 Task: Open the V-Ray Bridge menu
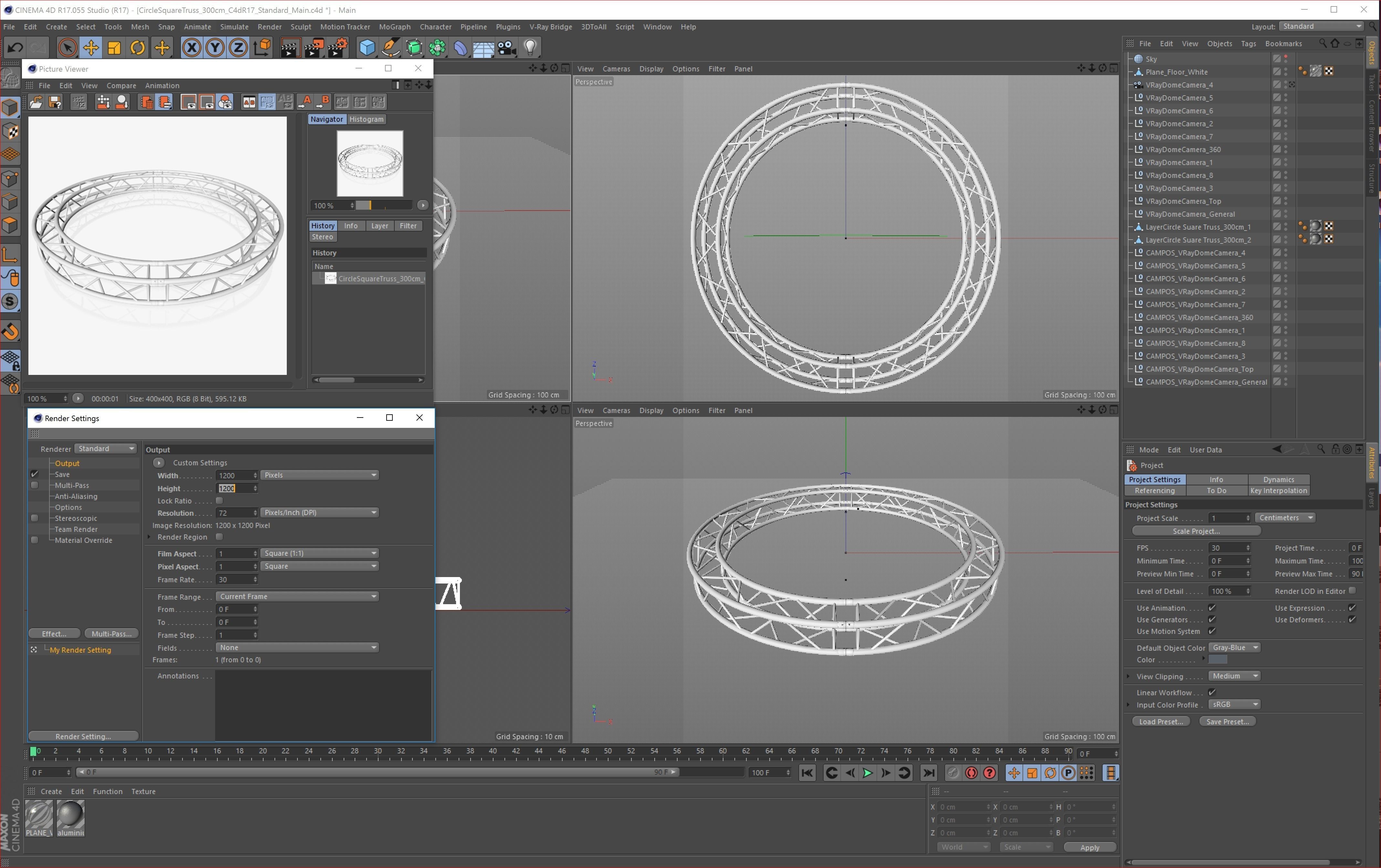coord(551,27)
